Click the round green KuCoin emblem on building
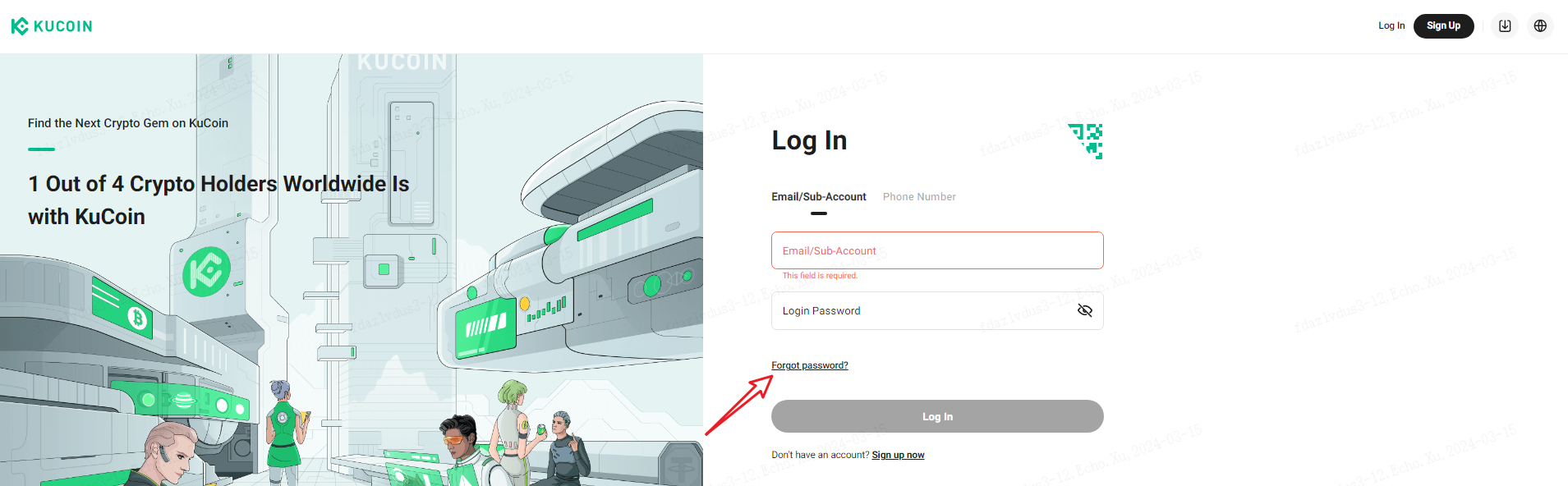This screenshot has width=1568, height=486. 206,272
